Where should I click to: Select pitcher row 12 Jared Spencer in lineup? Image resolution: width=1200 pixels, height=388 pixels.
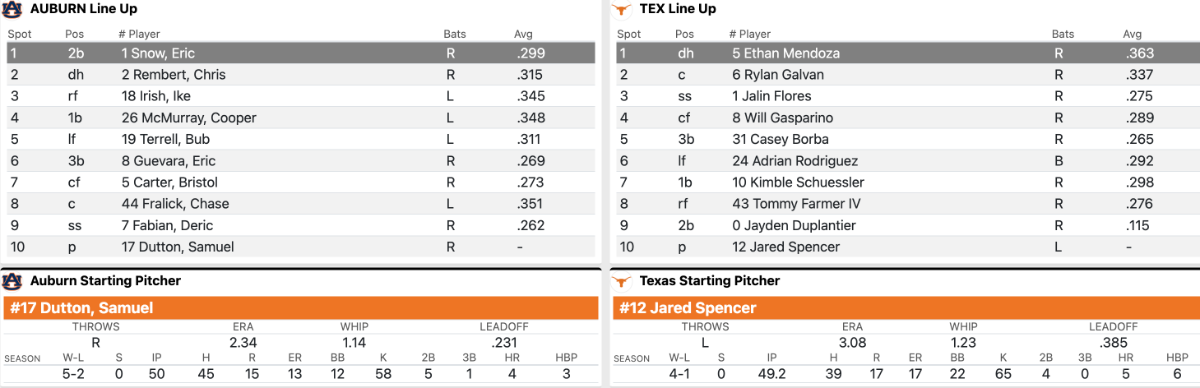click(906, 247)
